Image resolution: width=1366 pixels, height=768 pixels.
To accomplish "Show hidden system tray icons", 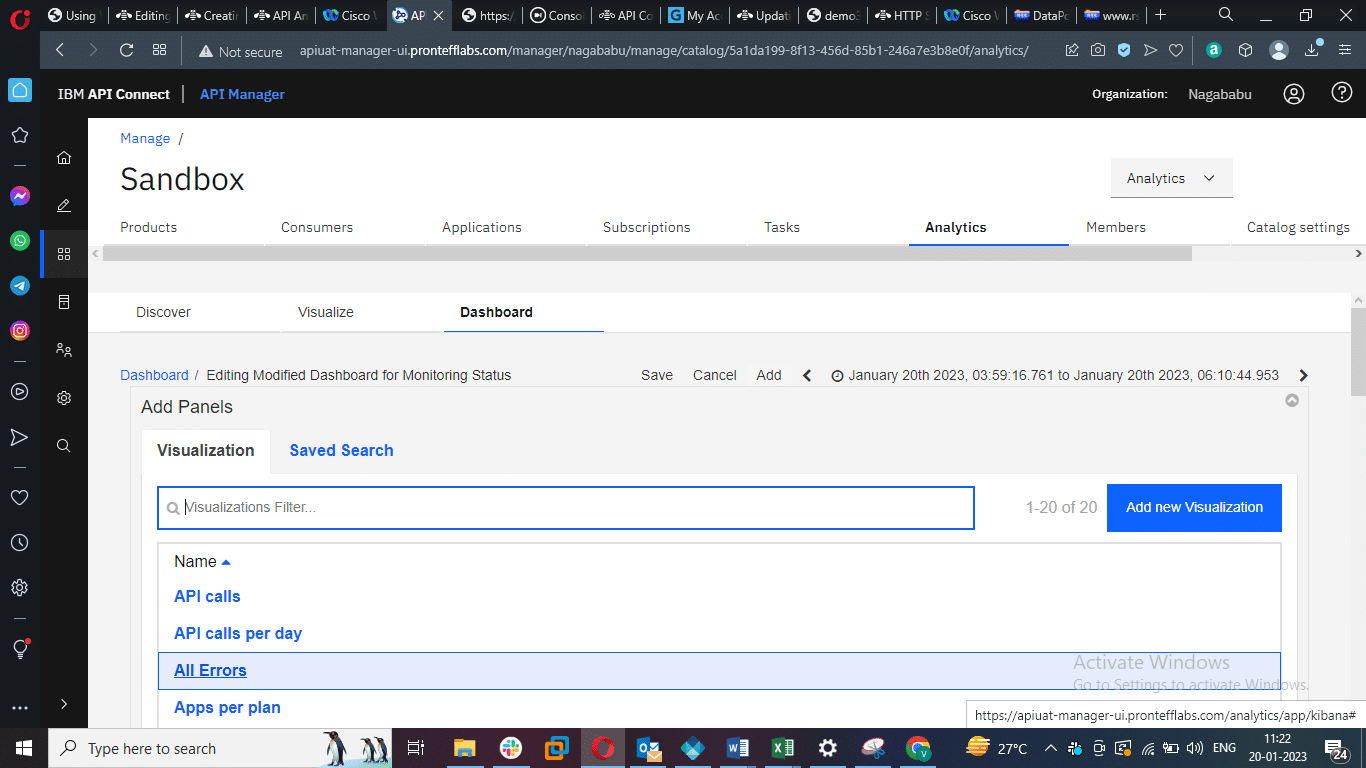I will [1051, 748].
